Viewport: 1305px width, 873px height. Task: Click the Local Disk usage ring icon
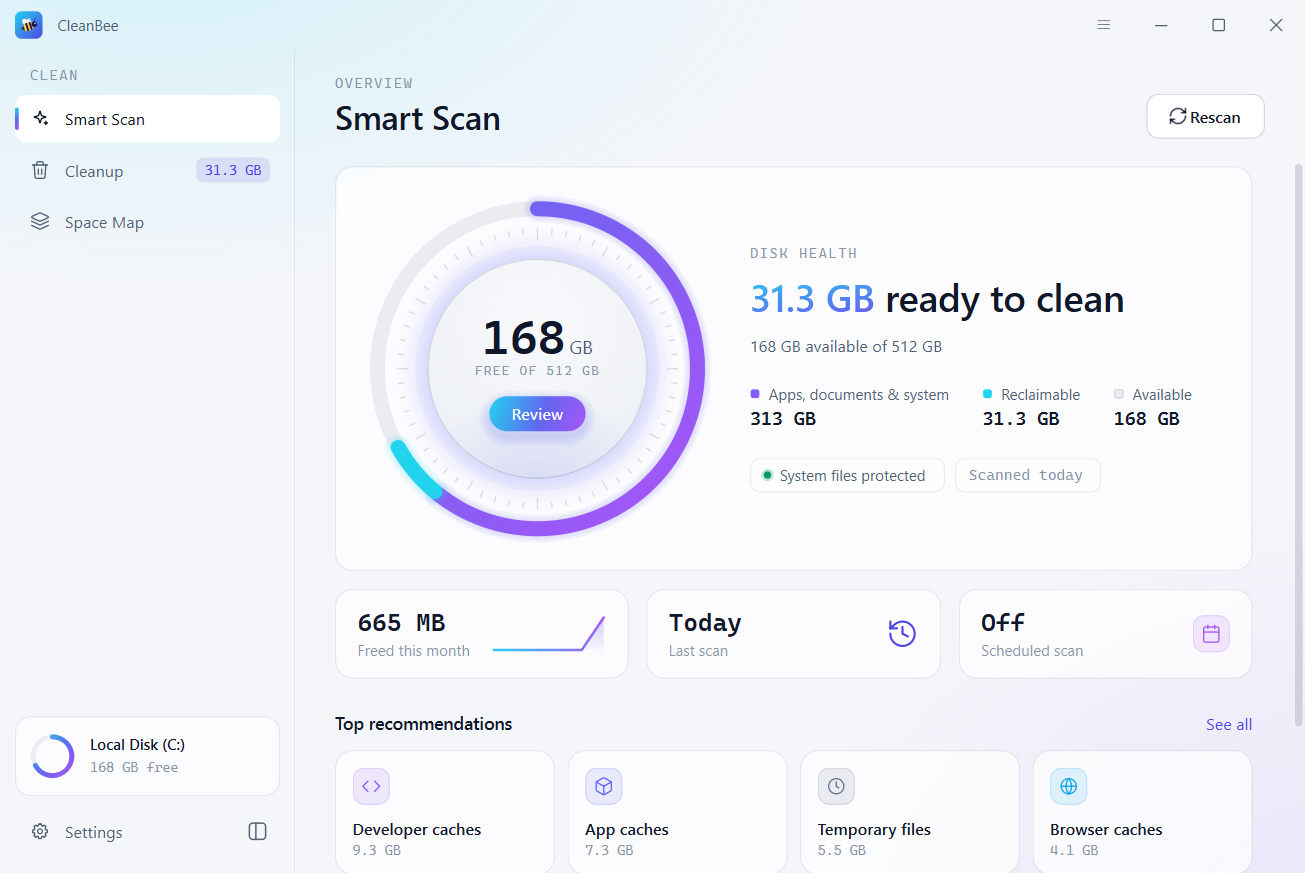point(52,756)
